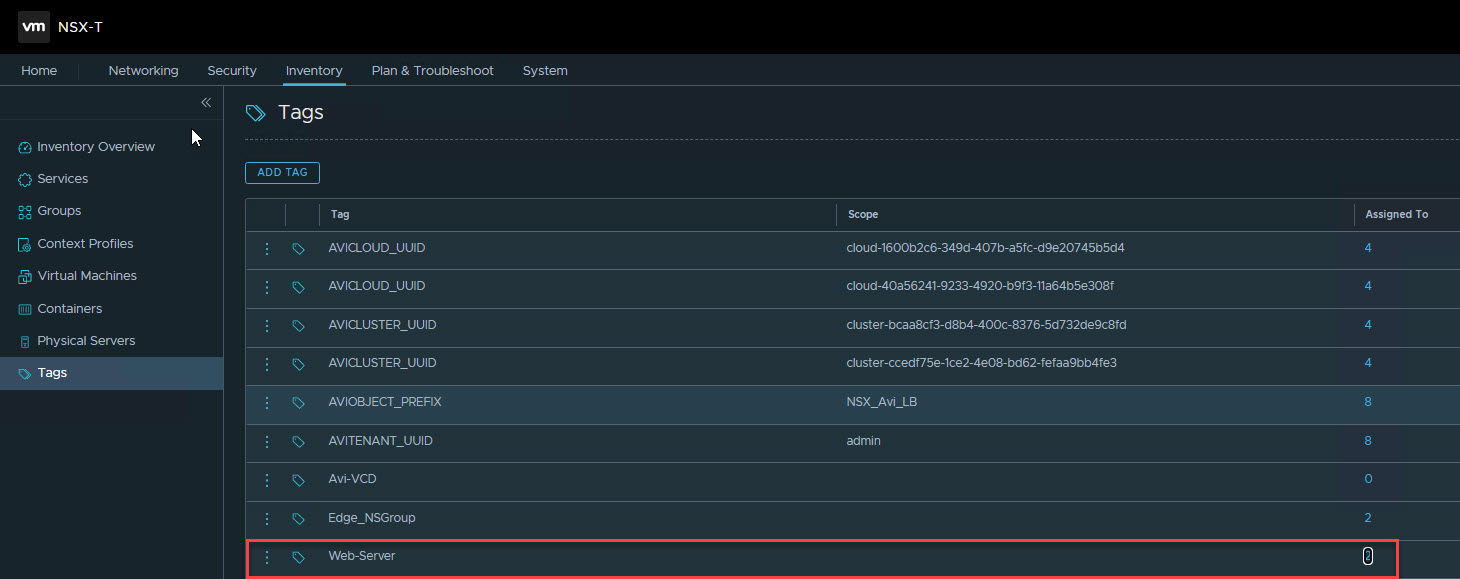The image size is (1460, 579).
Task: Open actions menu for Avi-VCD tag
Action: click(266, 480)
